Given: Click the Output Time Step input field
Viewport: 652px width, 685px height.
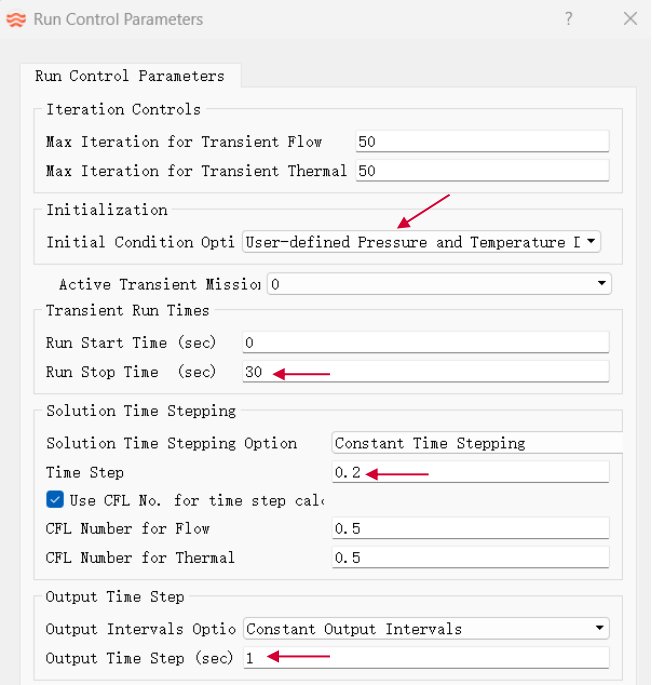Looking at the screenshot, I should 425,658.
